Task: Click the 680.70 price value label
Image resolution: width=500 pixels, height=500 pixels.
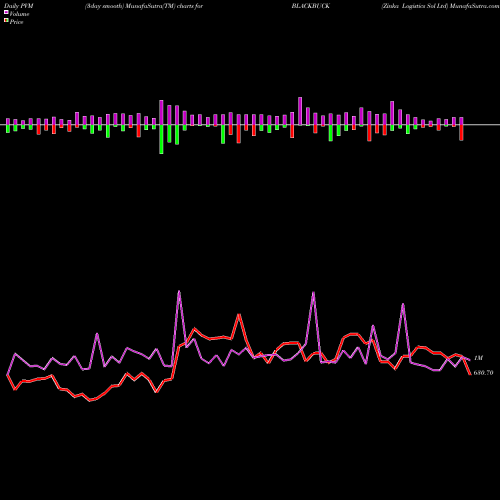Action: (x=483, y=373)
